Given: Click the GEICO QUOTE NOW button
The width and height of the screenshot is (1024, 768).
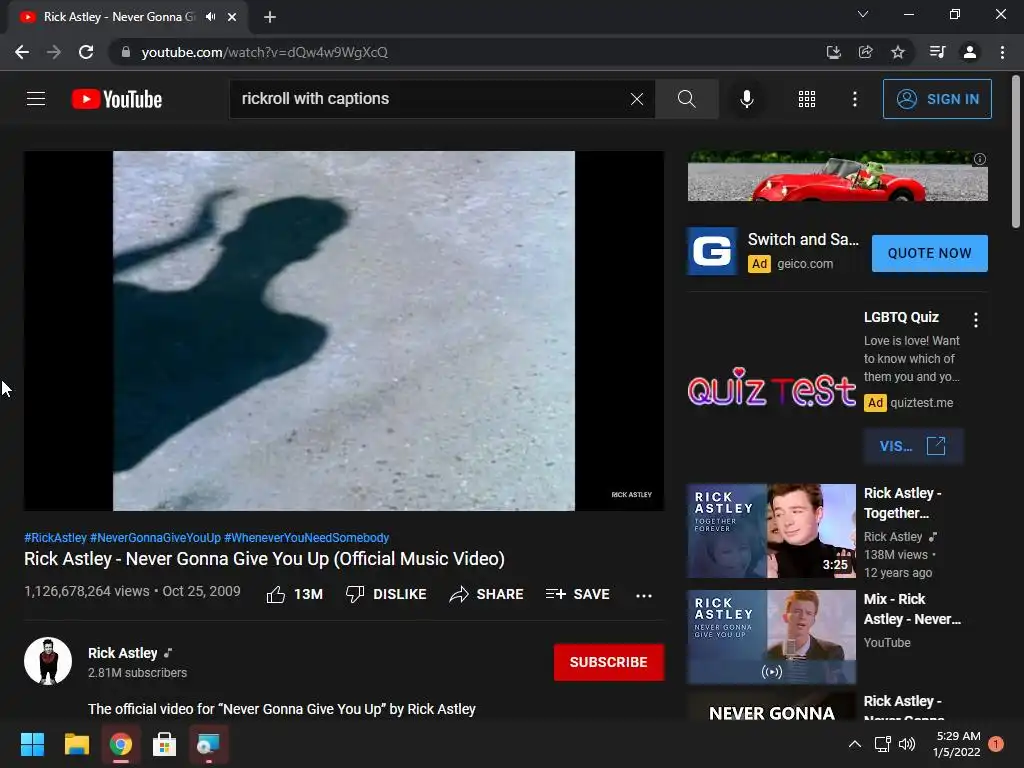Looking at the screenshot, I should point(929,253).
